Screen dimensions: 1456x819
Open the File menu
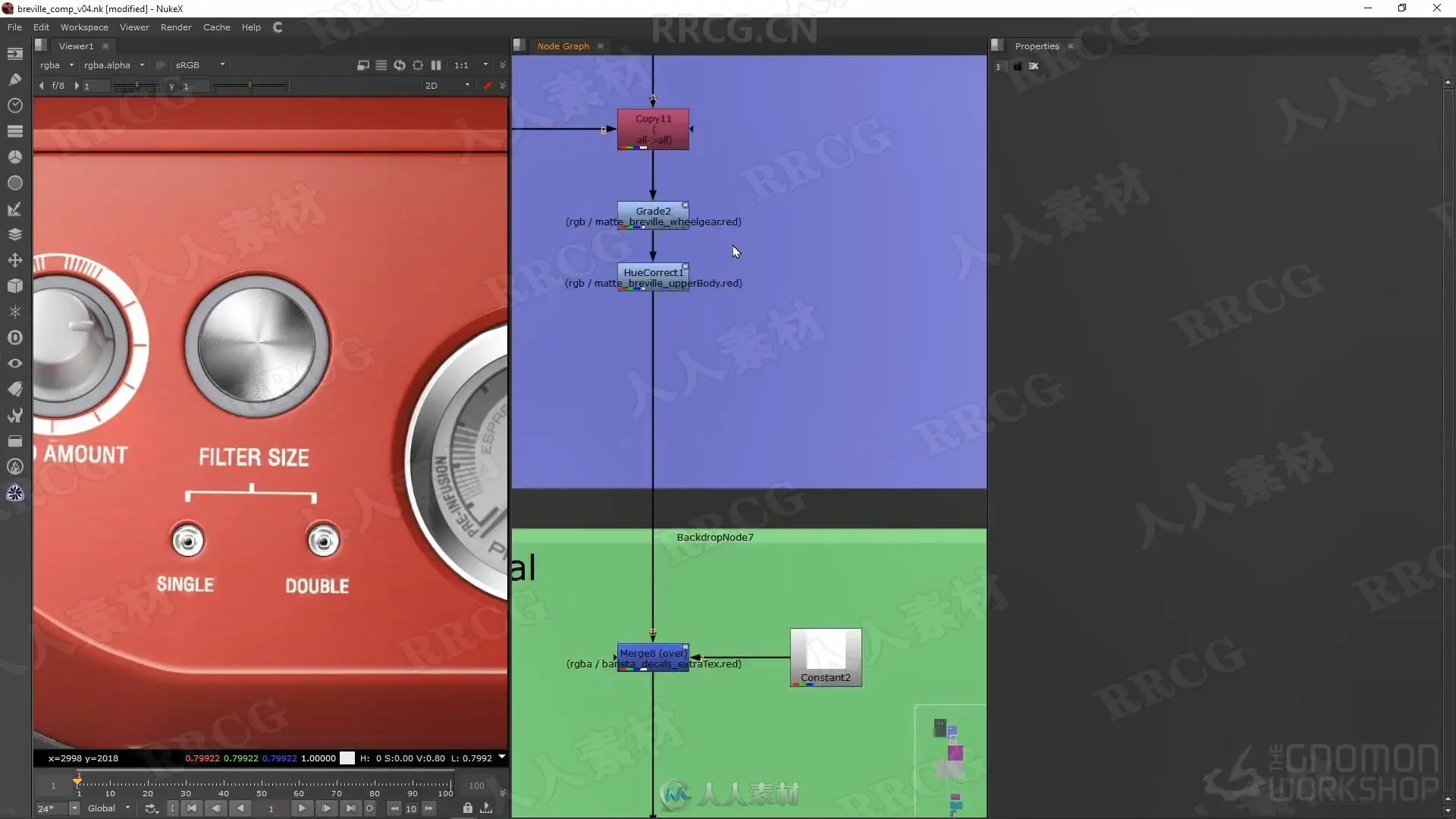coord(14,27)
